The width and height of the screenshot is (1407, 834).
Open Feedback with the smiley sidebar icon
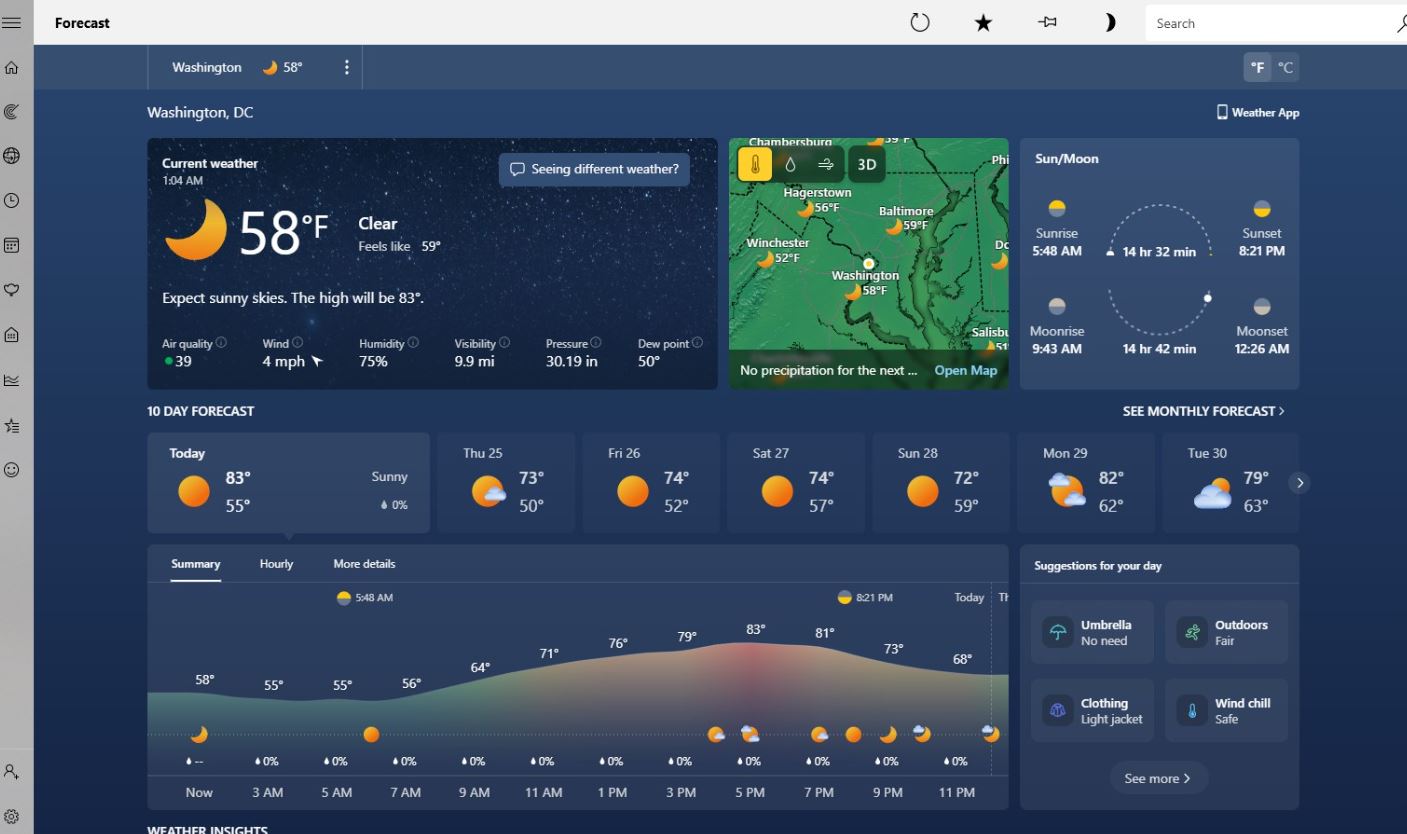tap(13, 470)
